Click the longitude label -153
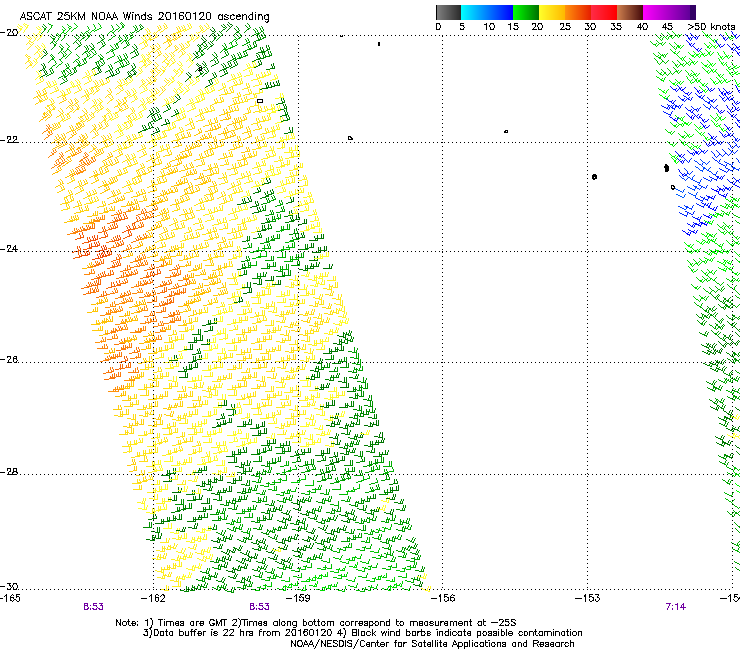The image size is (740, 650). click(588, 599)
